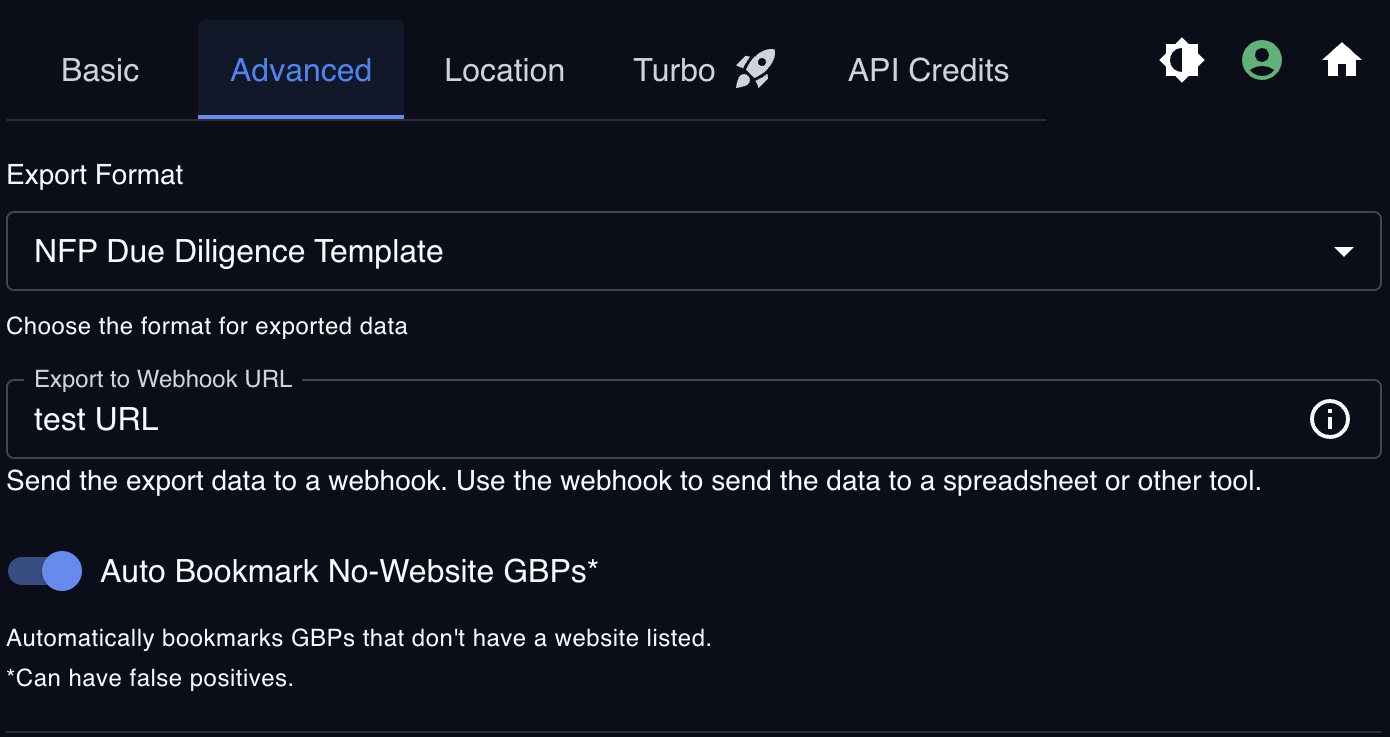Open the Location tab
This screenshot has width=1390, height=737.
tap(505, 70)
